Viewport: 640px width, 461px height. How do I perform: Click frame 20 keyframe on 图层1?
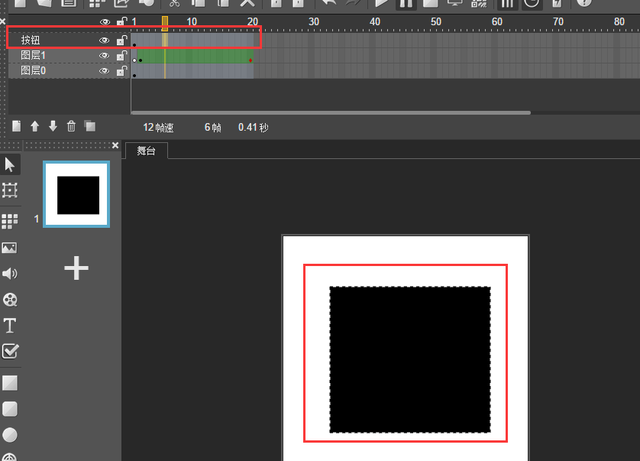point(250,60)
